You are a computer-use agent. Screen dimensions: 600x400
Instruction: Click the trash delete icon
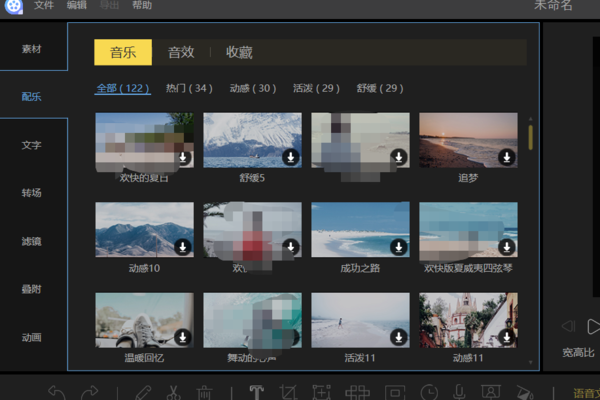click(204, 391)
